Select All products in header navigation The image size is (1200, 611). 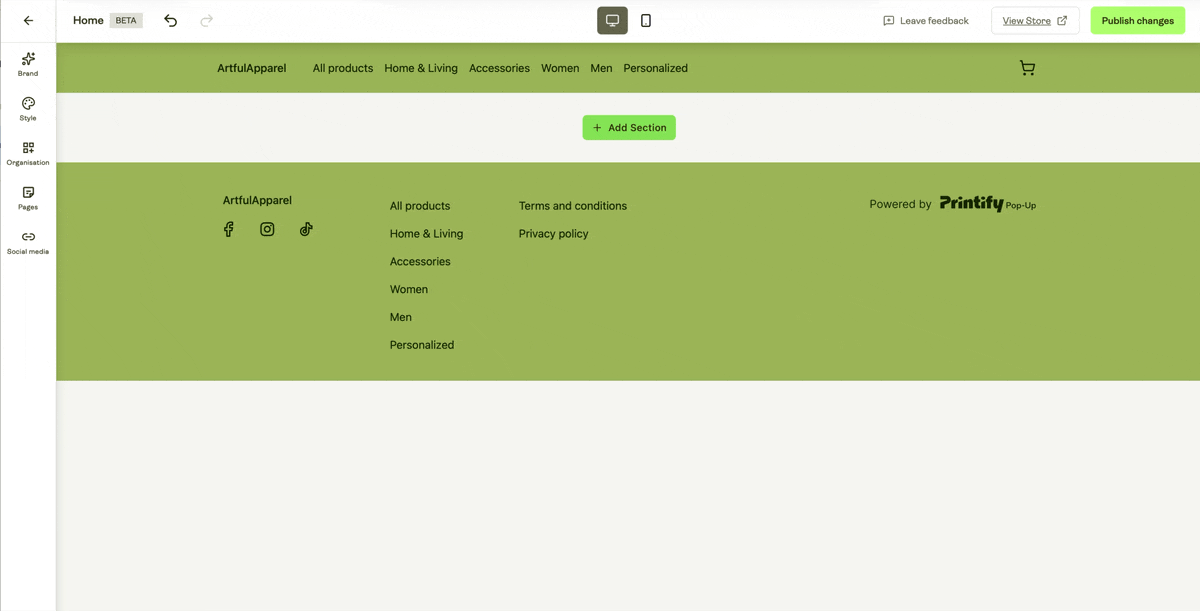(x=343, y=68)
